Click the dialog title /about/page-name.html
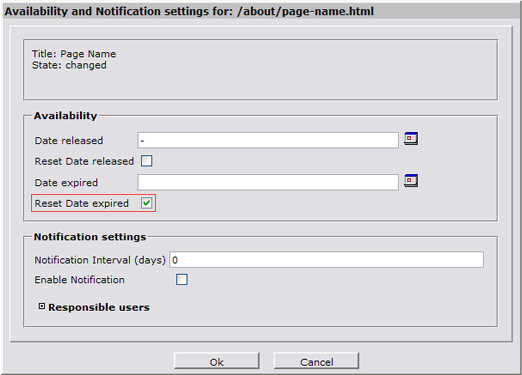This screenshot has width=522, height=375. (x=305, y=11)
